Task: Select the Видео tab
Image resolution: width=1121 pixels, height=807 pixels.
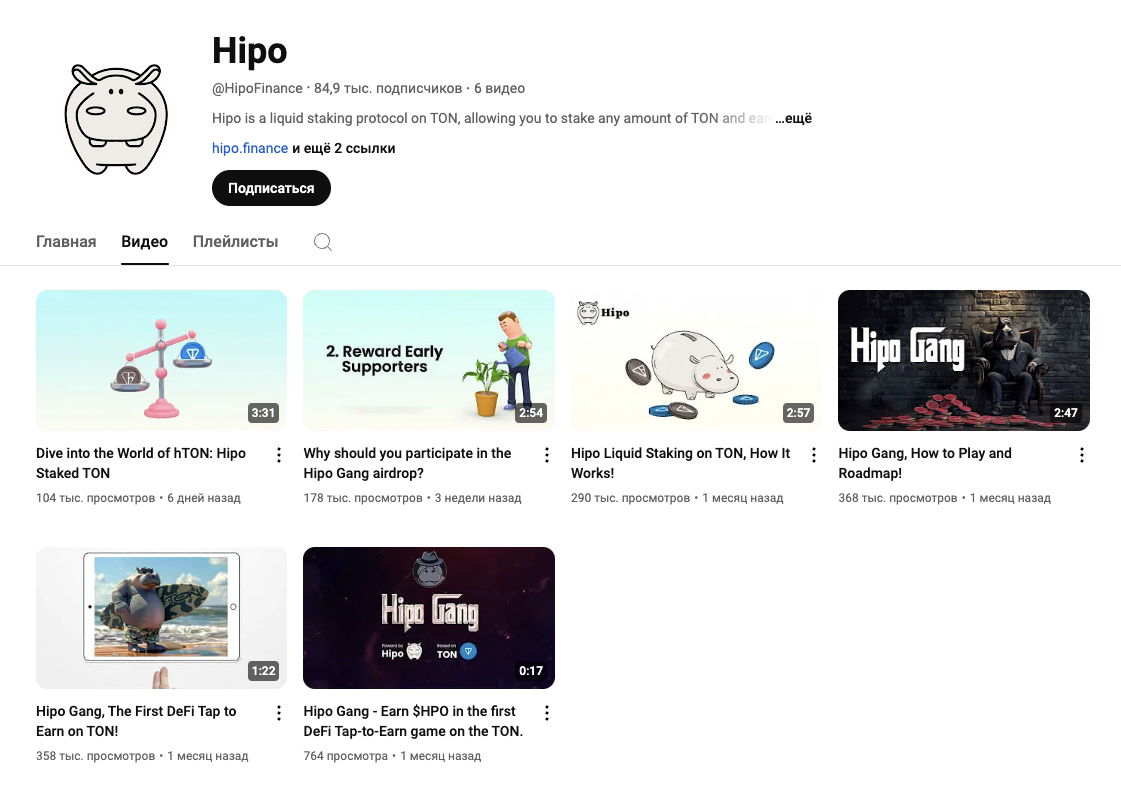Action: pyautogui.click(x=144, y=242)
